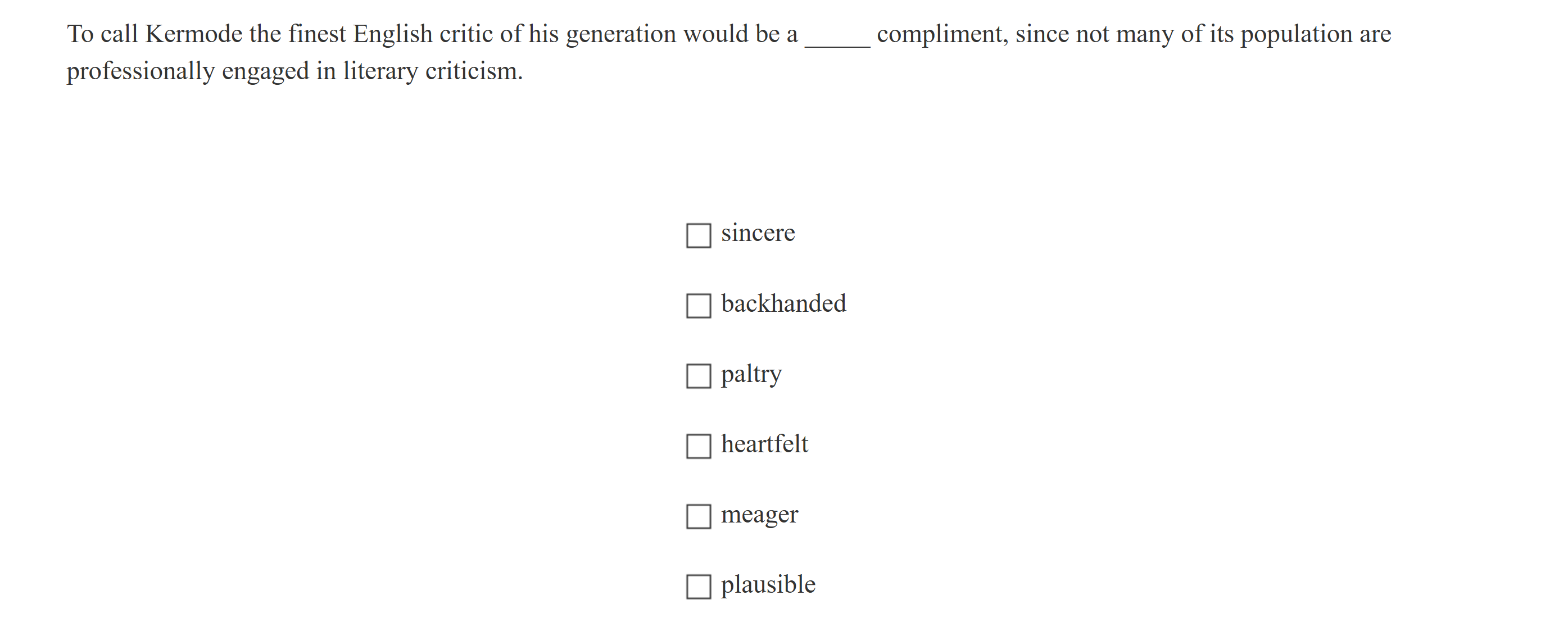Select the word paltry
Viewport: 1568px width, 627px height.
pyautogui.click(x=751, y=374)
